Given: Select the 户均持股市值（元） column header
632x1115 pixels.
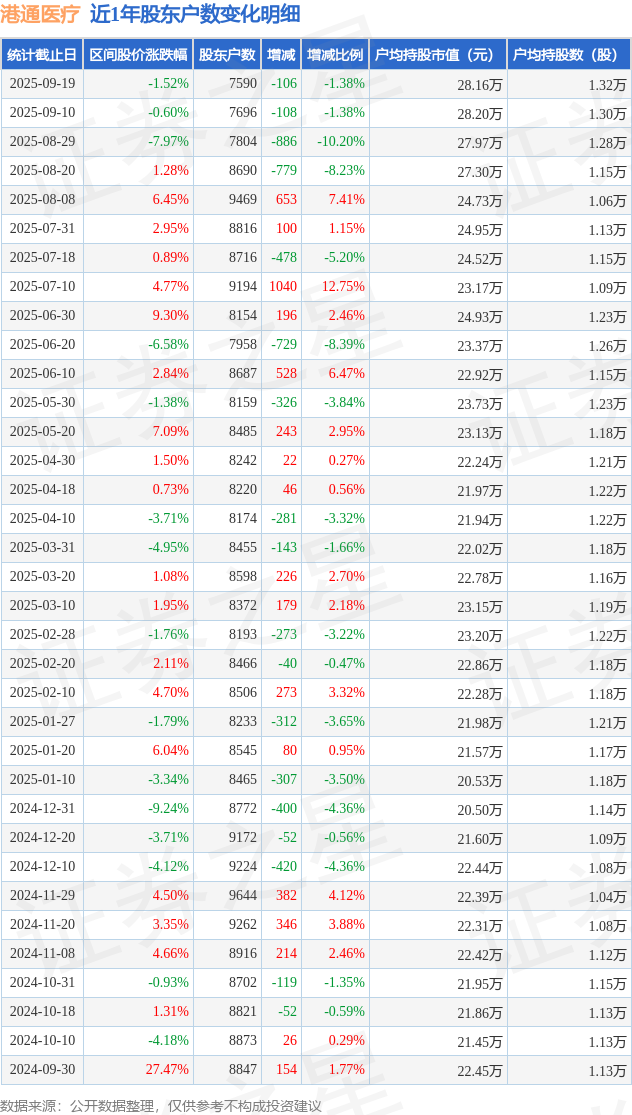Looking at the screenshot, I should tap(437, 55).
